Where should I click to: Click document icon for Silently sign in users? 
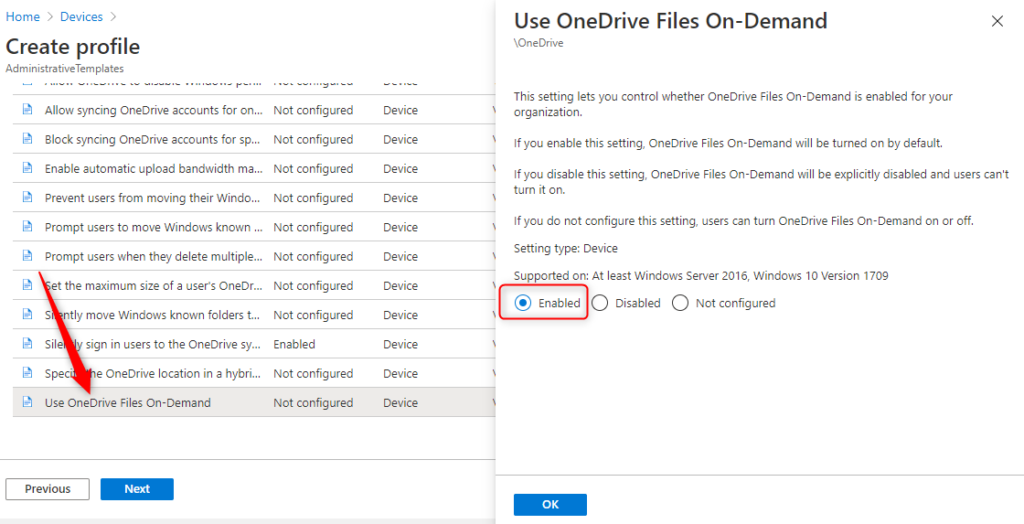[27, 344]
